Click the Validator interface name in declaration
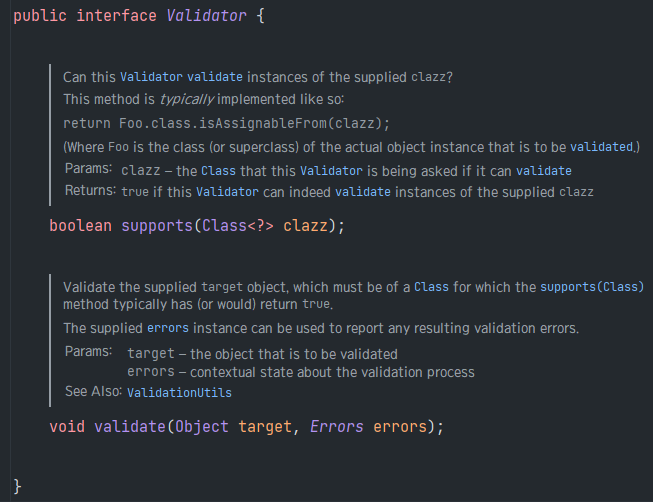653x502 pixels. click(x=207, y=16)
